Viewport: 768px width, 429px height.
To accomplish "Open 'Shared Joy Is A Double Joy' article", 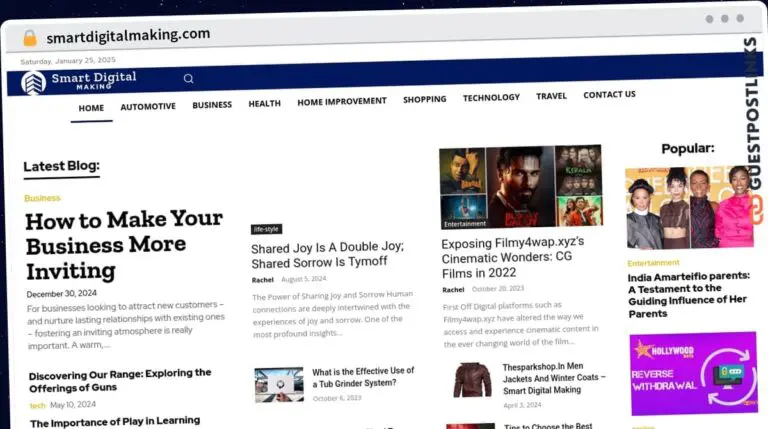I will click(x=327, y=256).
